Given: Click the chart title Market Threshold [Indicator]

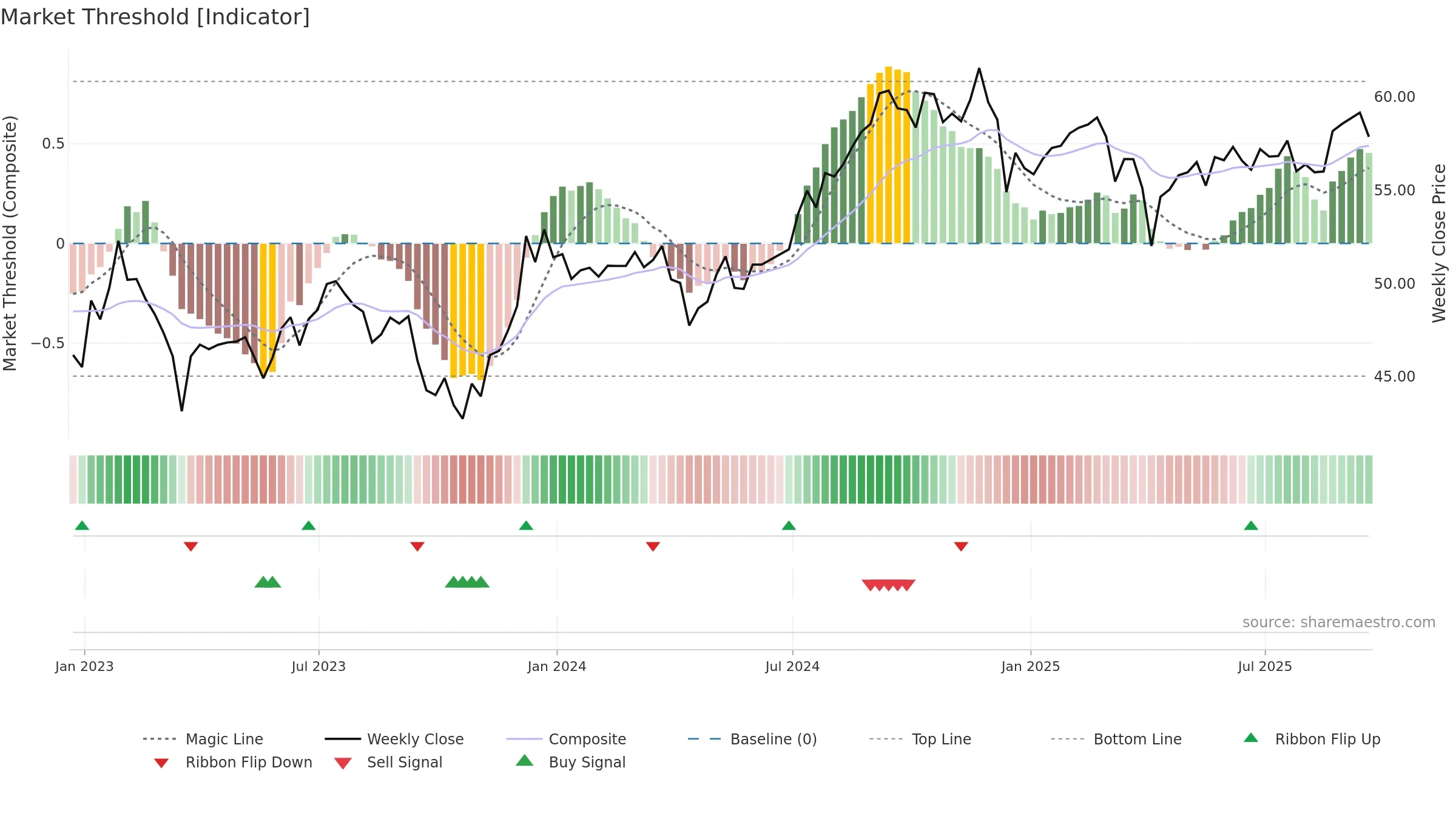Looking at the screenshot, I should click(x=155, y=17).
